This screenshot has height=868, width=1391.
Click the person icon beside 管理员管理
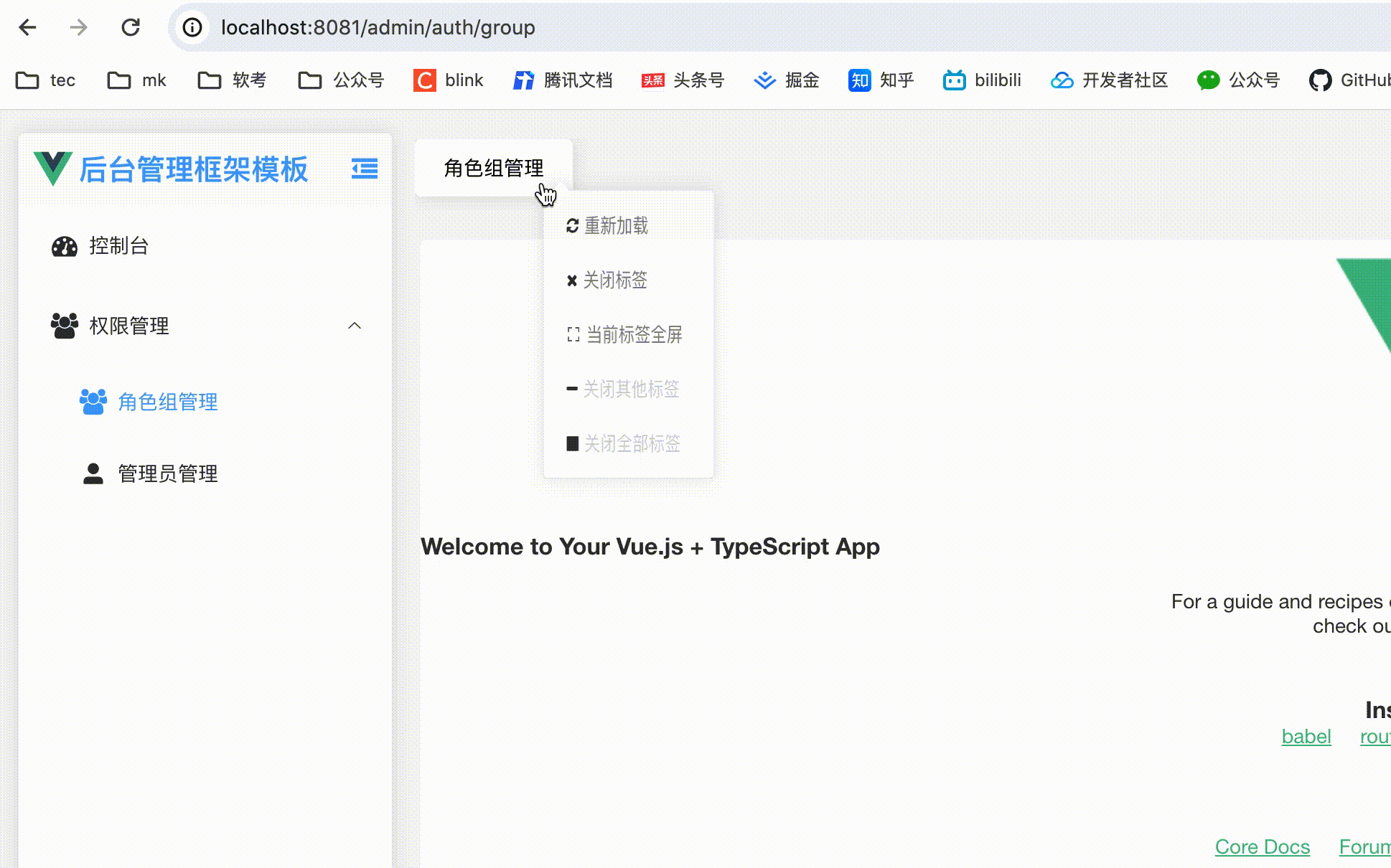pos(93,473)
